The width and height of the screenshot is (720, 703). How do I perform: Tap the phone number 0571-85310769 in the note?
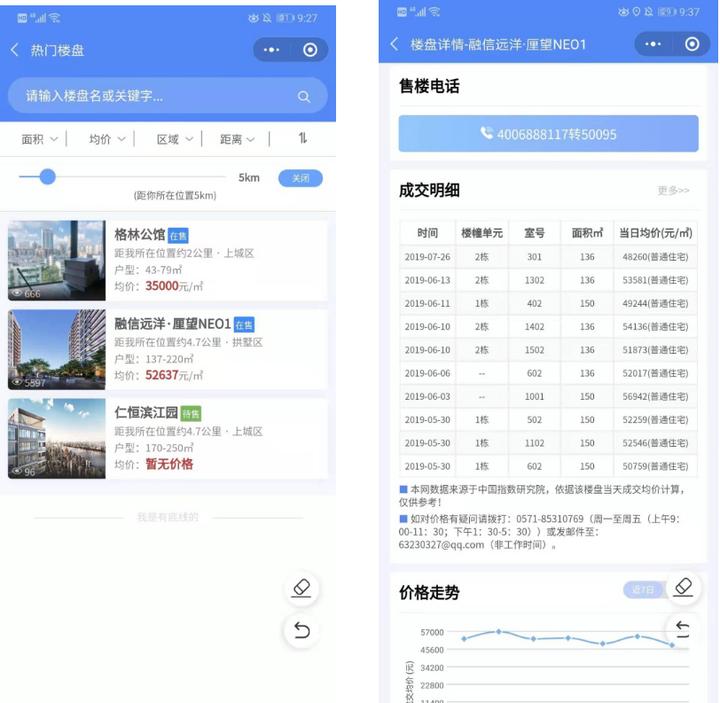pyautogui.click(x=549, y=519)
